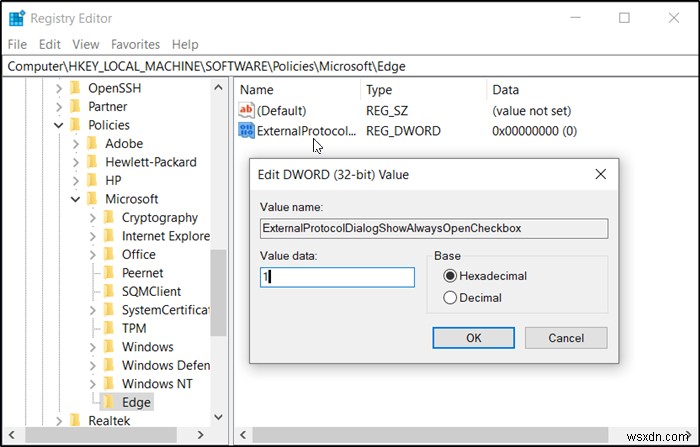Open the Edit menu
This screenshot has height=447, width=700.
(x=50, y=44)
